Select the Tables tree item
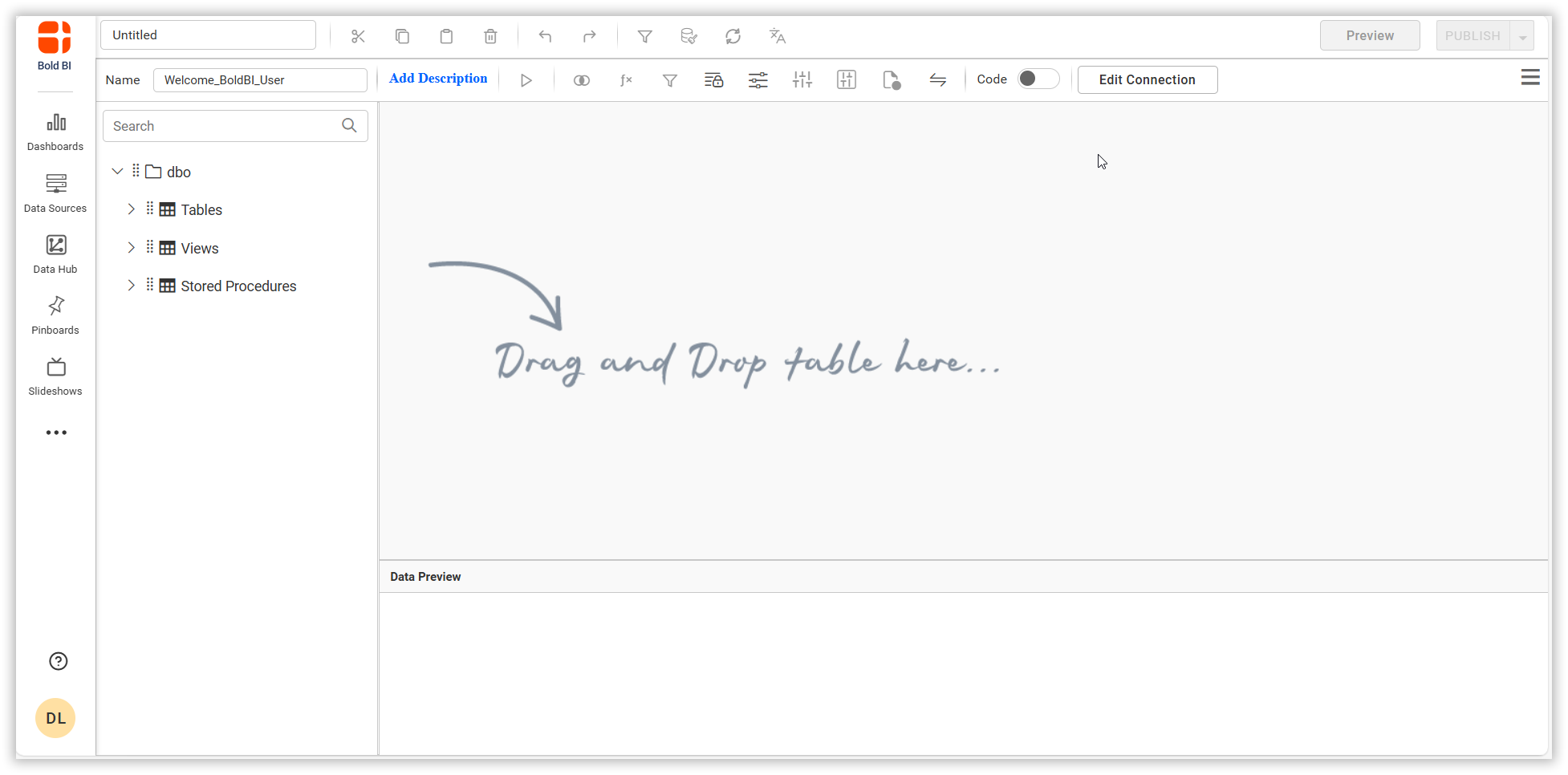This screenshot has width=1568, height=775. point(201,209)
